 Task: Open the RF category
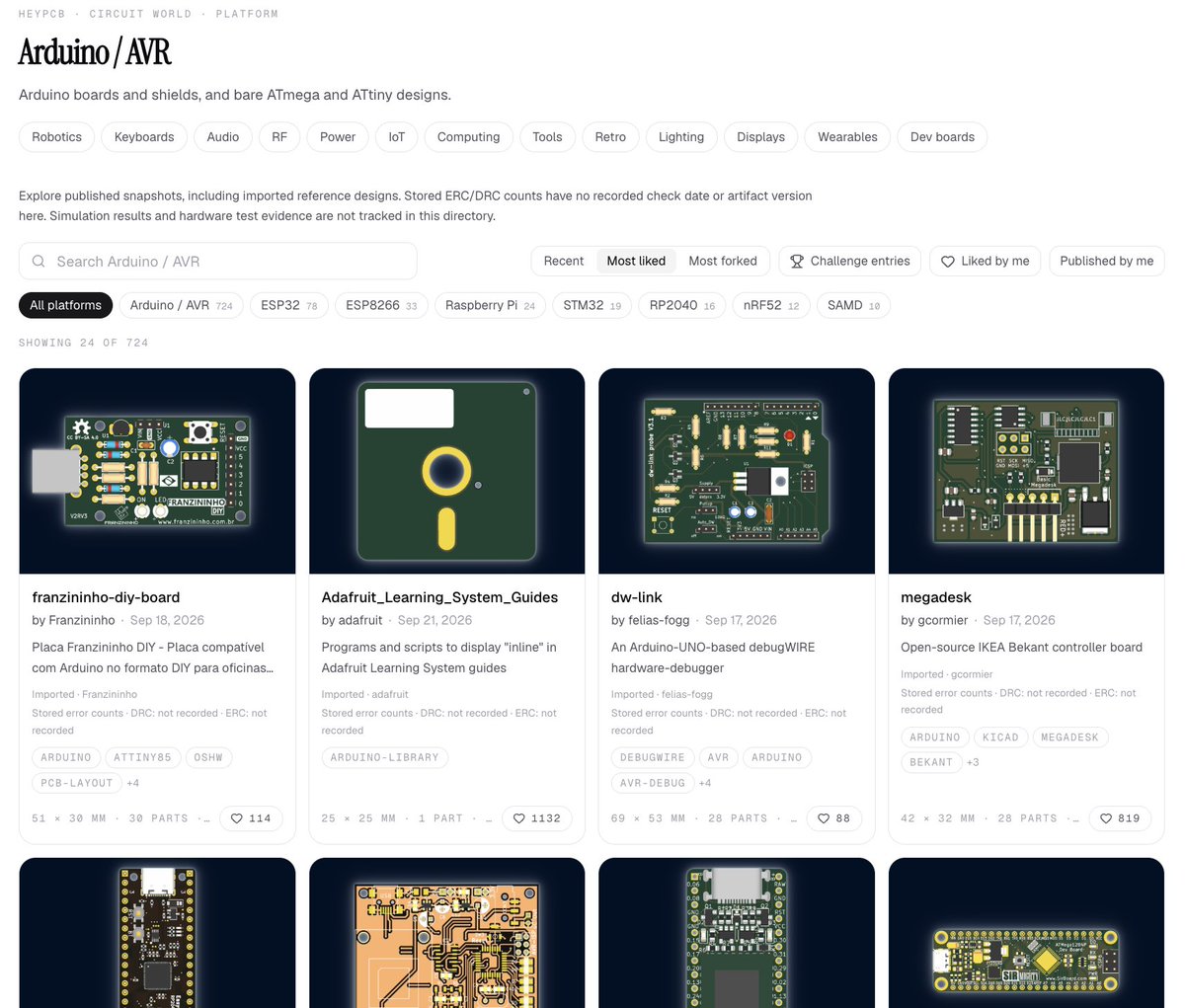coord(279,137)
